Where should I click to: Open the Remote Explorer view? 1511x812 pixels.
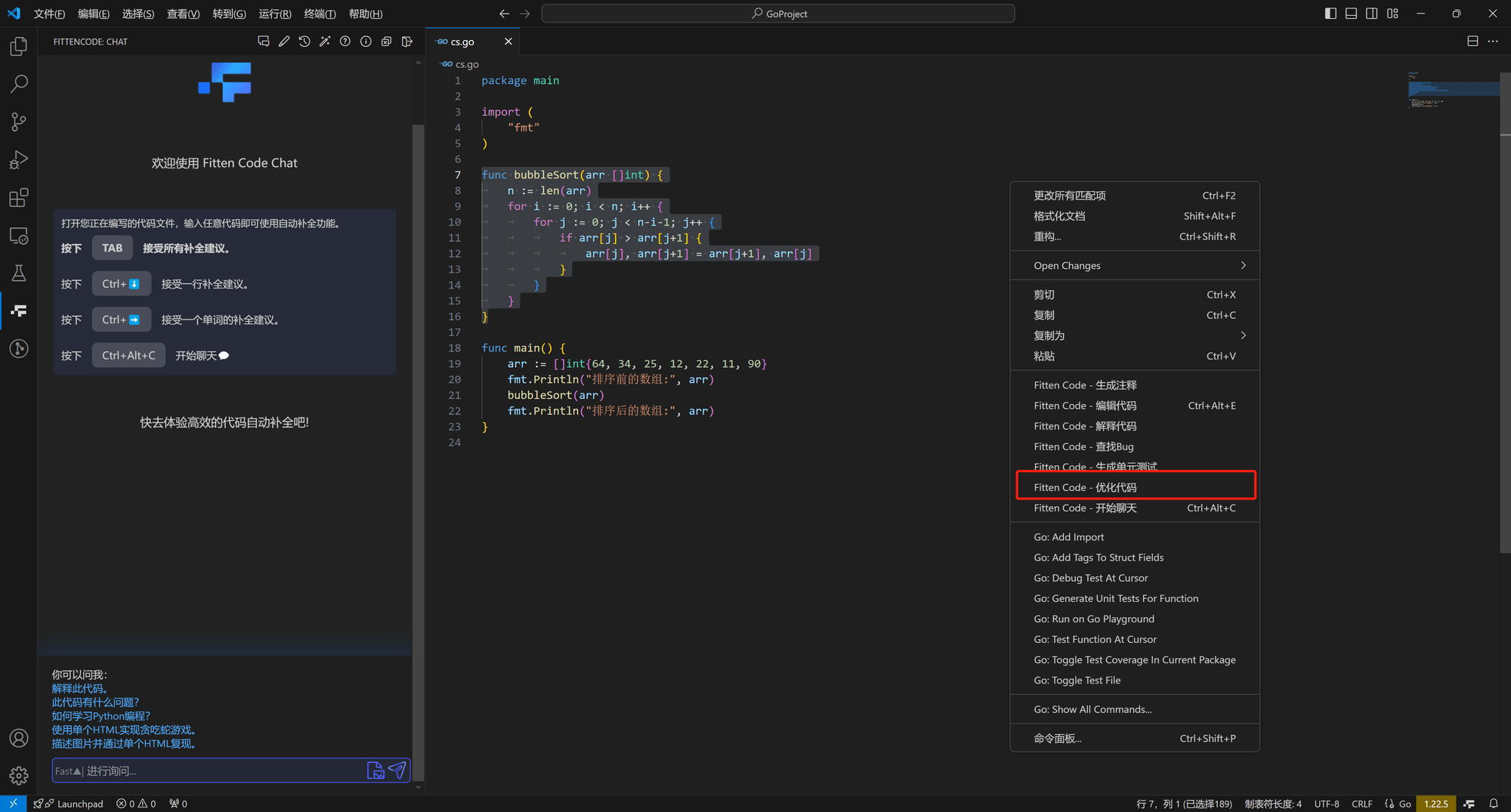(x=19, y=236)
